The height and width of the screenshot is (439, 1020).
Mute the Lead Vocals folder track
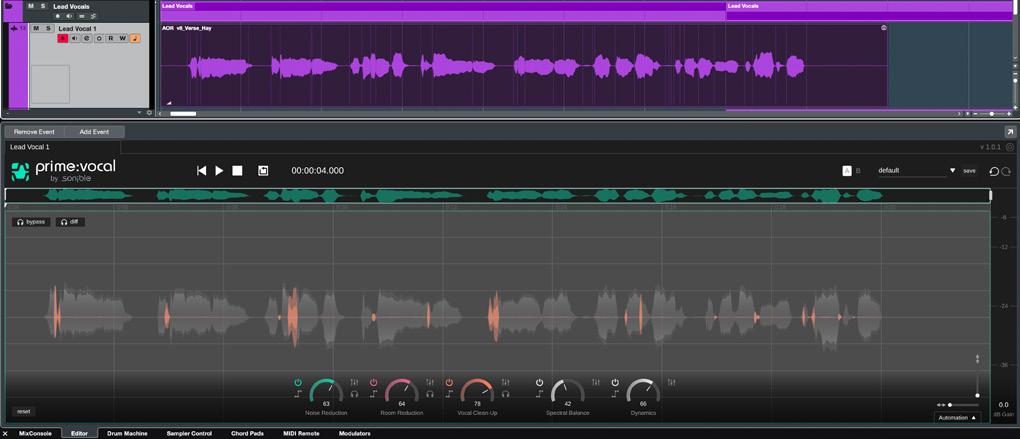point(31,6)
